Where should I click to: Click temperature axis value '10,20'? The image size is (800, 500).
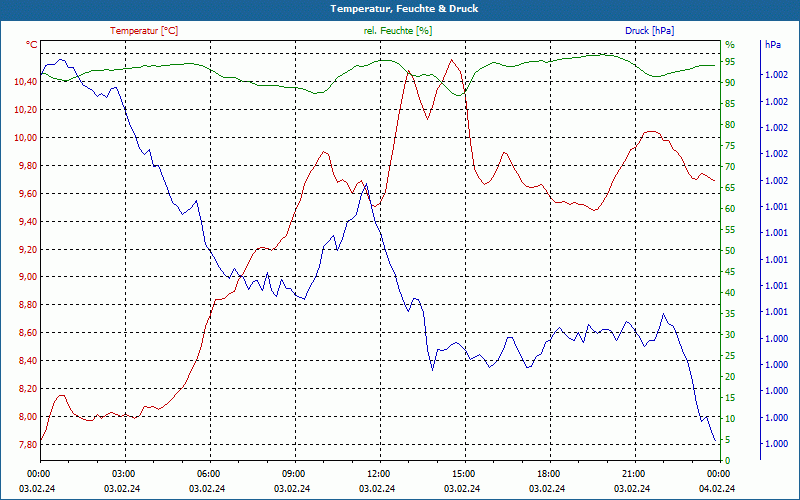[x=26, y=110]
